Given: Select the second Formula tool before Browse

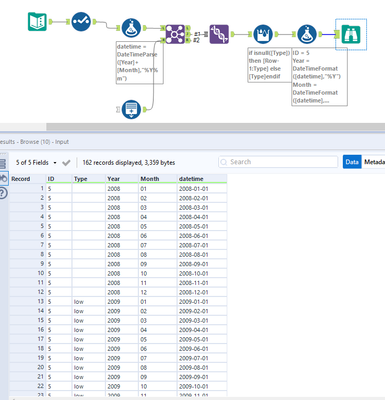Looking at the screenshot, I should (307, 34).
